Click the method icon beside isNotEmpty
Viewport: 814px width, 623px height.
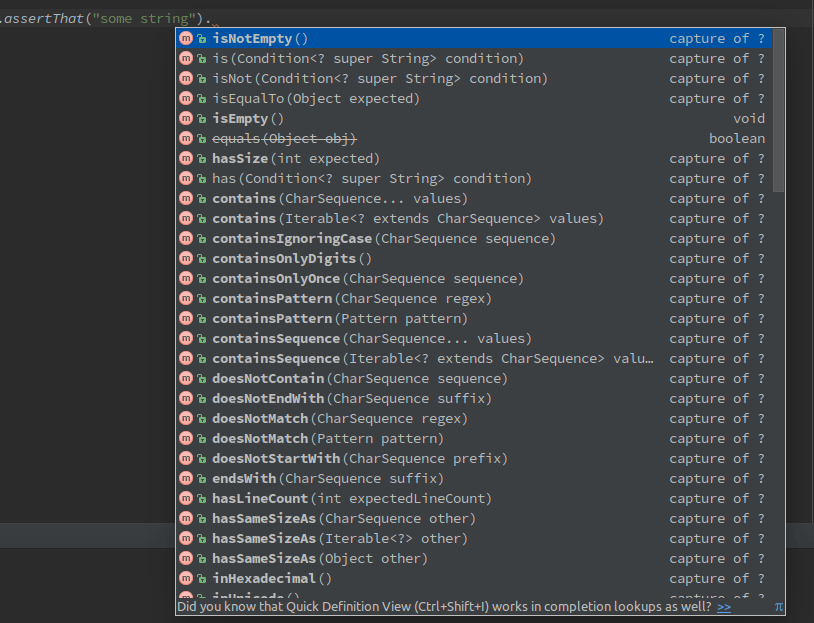pos(187,38)
